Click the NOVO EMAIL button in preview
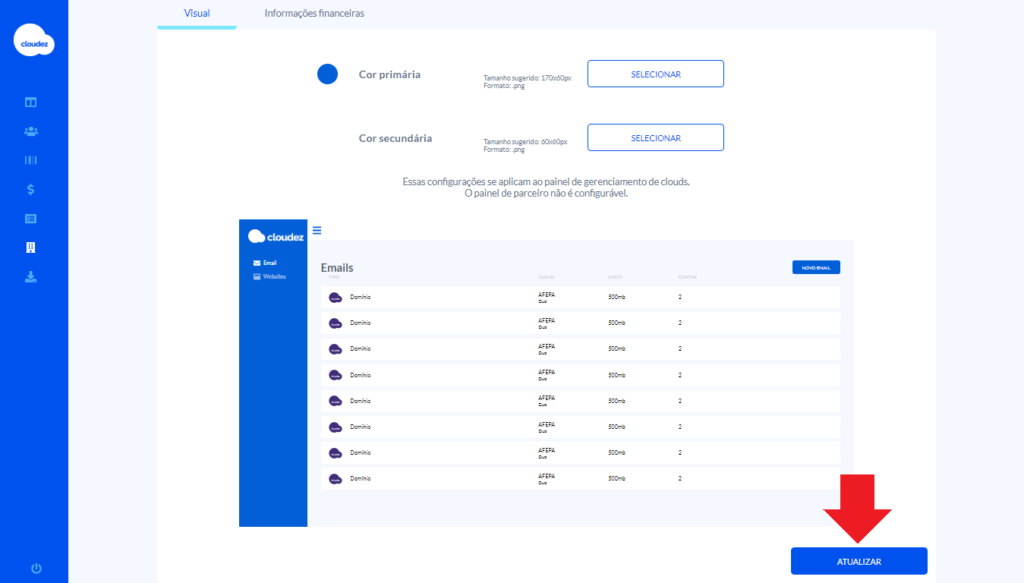Image resolution: width=1024 pixels, height=583 pixels. coord(815,267)
